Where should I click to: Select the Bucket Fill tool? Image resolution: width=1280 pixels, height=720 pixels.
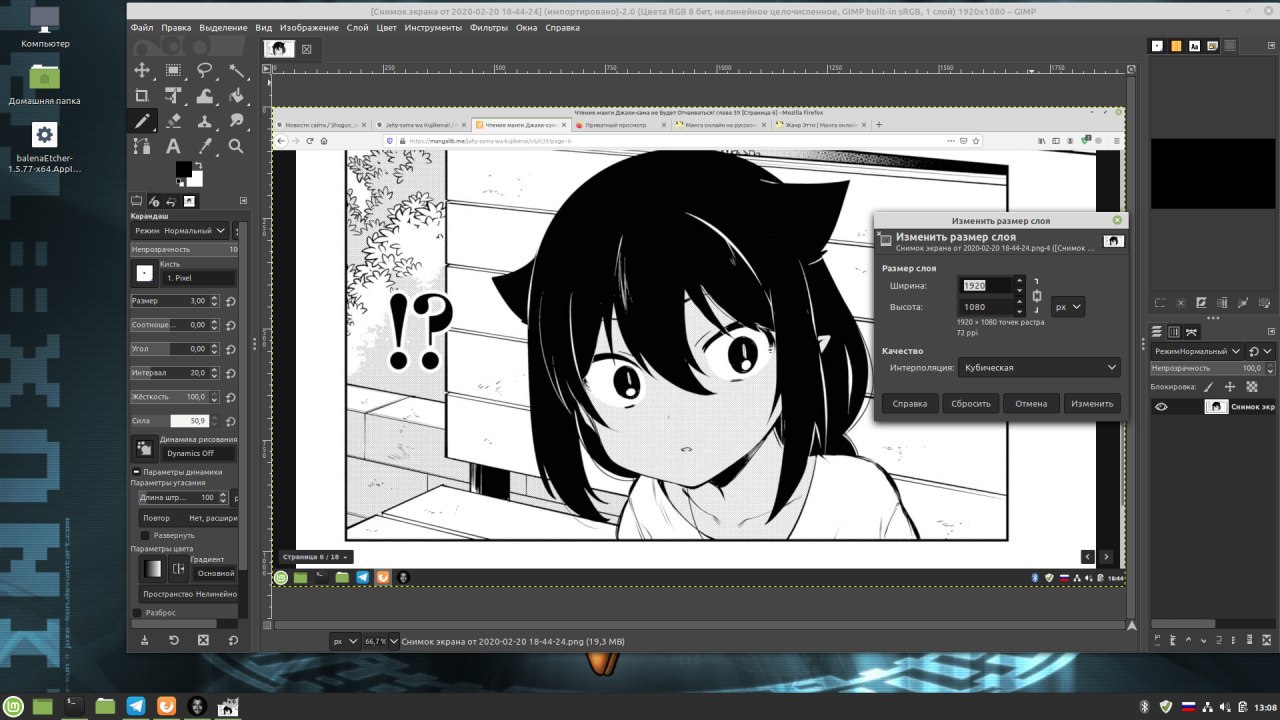(x=237, y=96)
